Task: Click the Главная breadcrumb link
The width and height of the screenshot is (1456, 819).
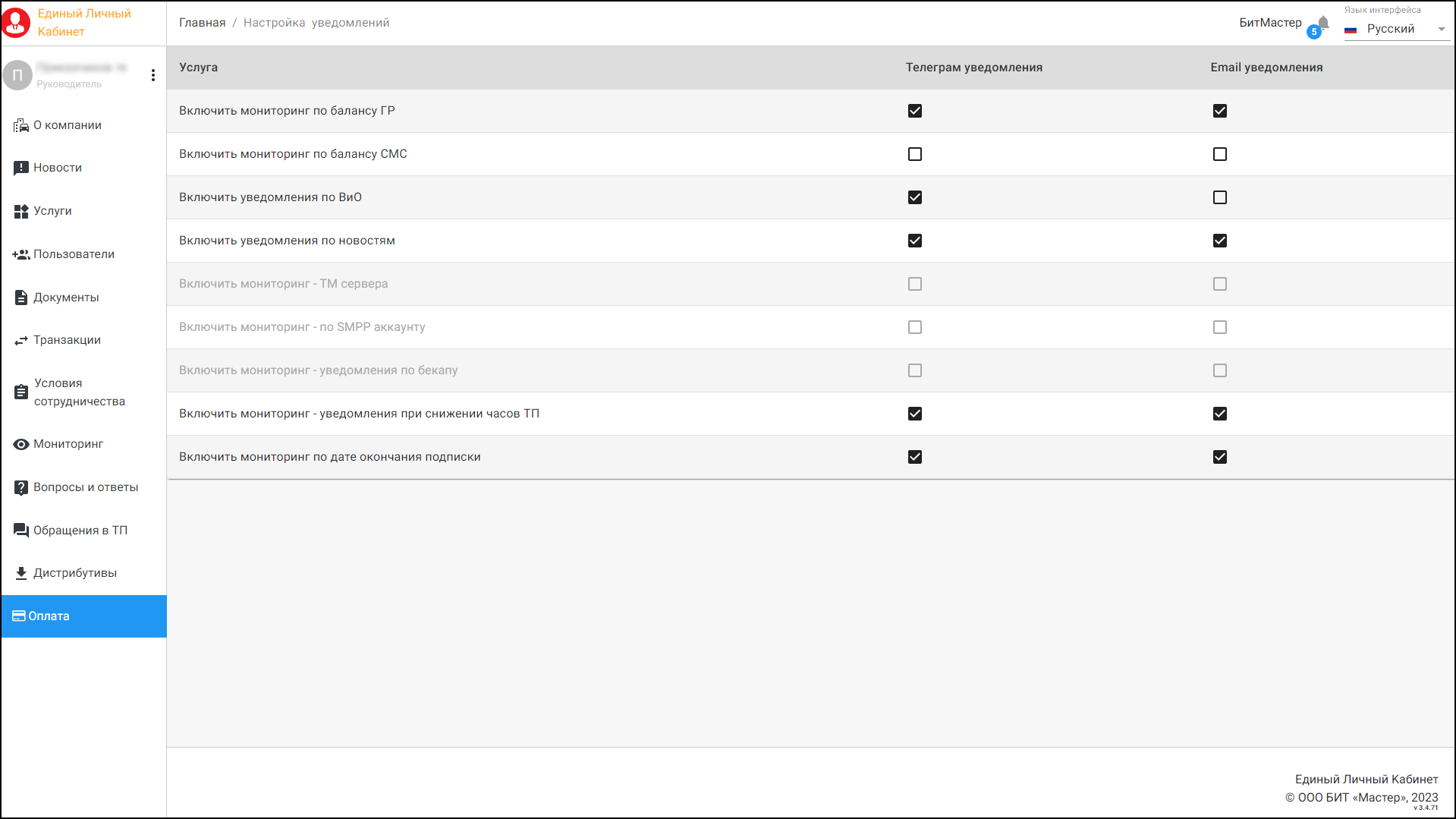Action: coord(202,23)
